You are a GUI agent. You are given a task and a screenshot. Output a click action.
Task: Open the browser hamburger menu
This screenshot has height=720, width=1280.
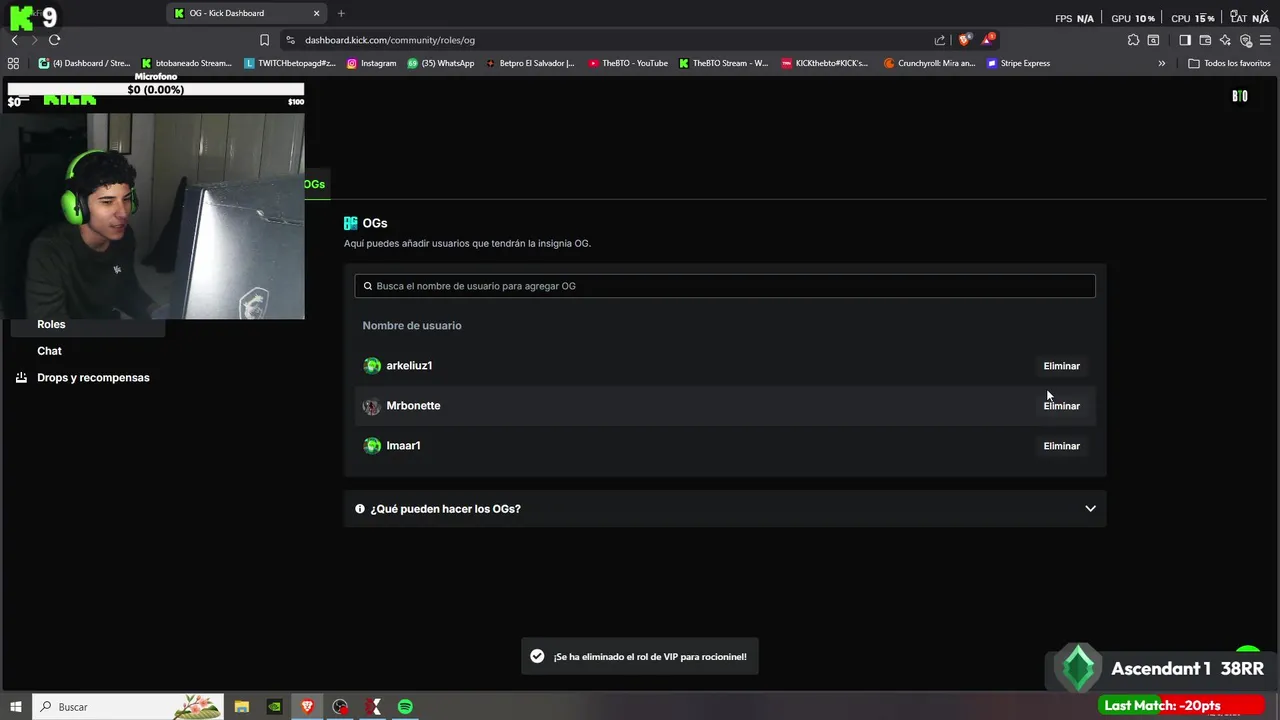1265,40
